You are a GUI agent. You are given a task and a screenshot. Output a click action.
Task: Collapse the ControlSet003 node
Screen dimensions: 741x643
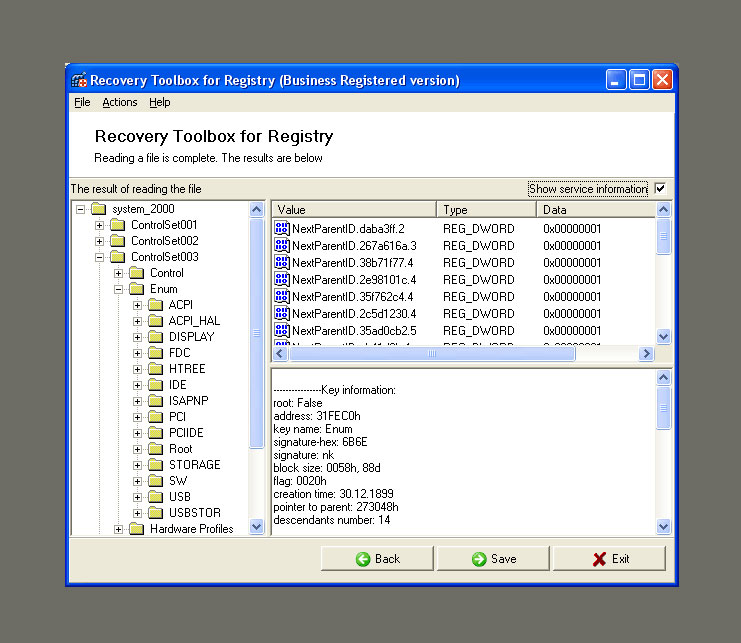pos(99,257)
